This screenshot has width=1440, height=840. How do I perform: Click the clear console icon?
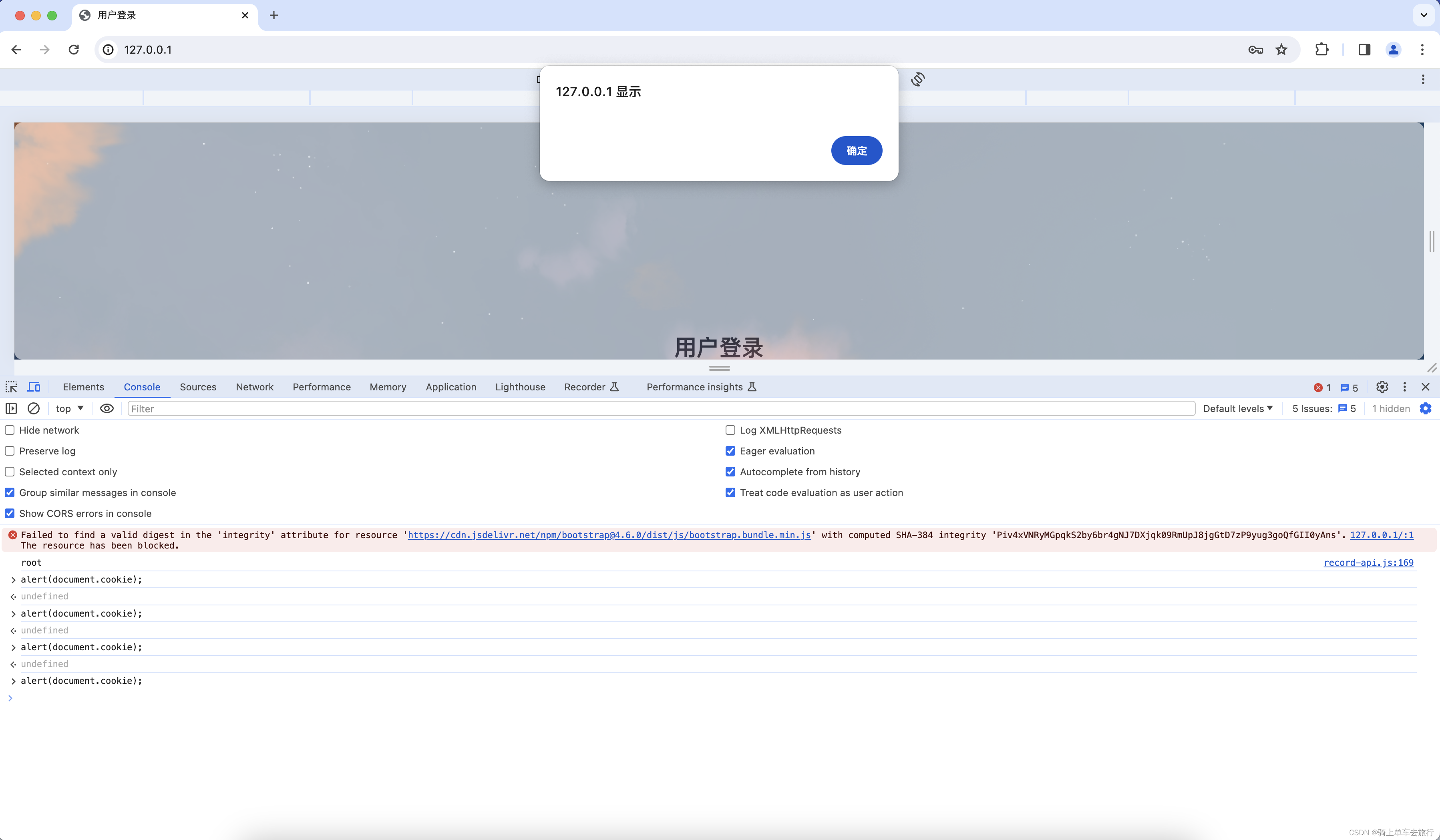(x=34, y=408)
